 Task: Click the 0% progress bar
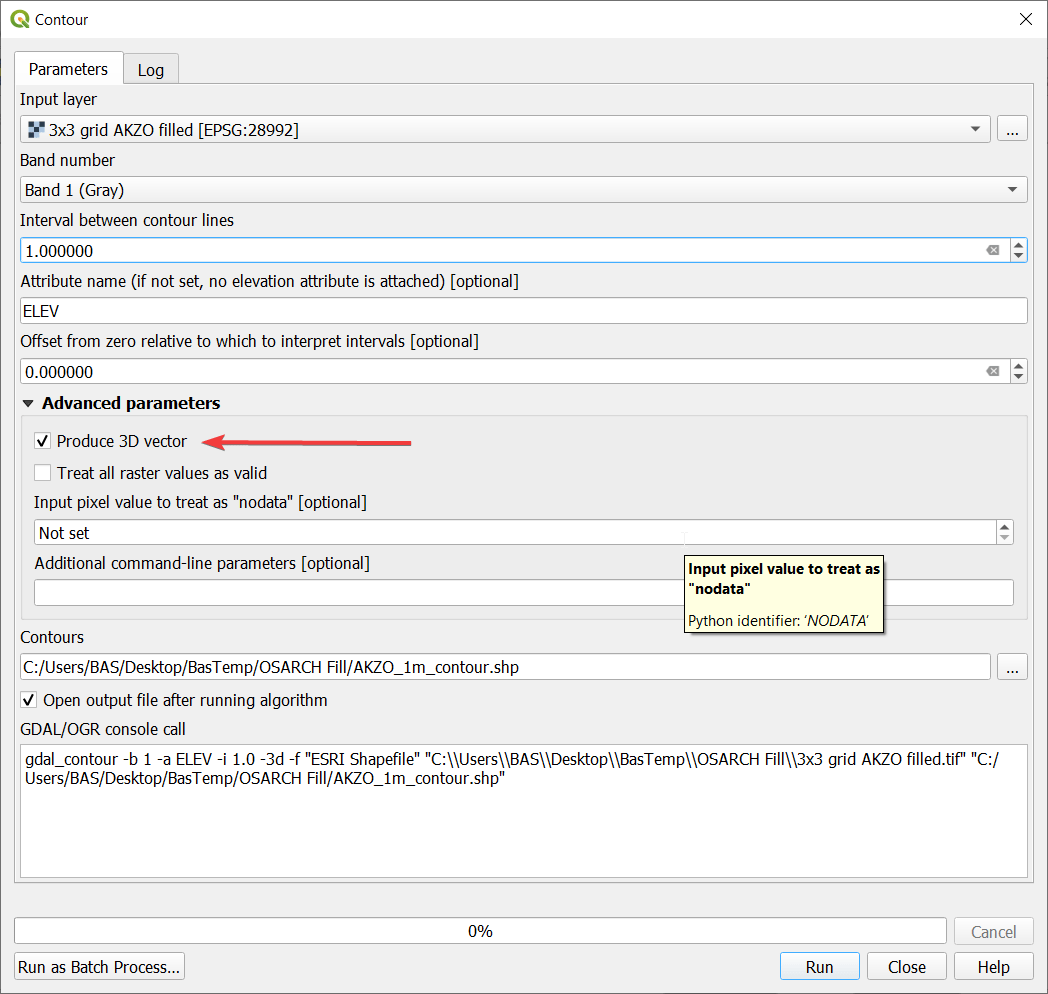[480, 931]
